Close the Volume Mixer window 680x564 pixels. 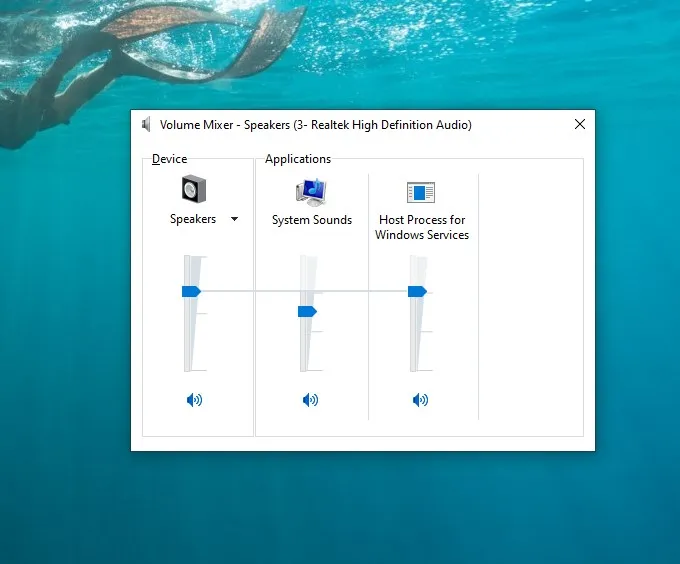click(580, 125)
